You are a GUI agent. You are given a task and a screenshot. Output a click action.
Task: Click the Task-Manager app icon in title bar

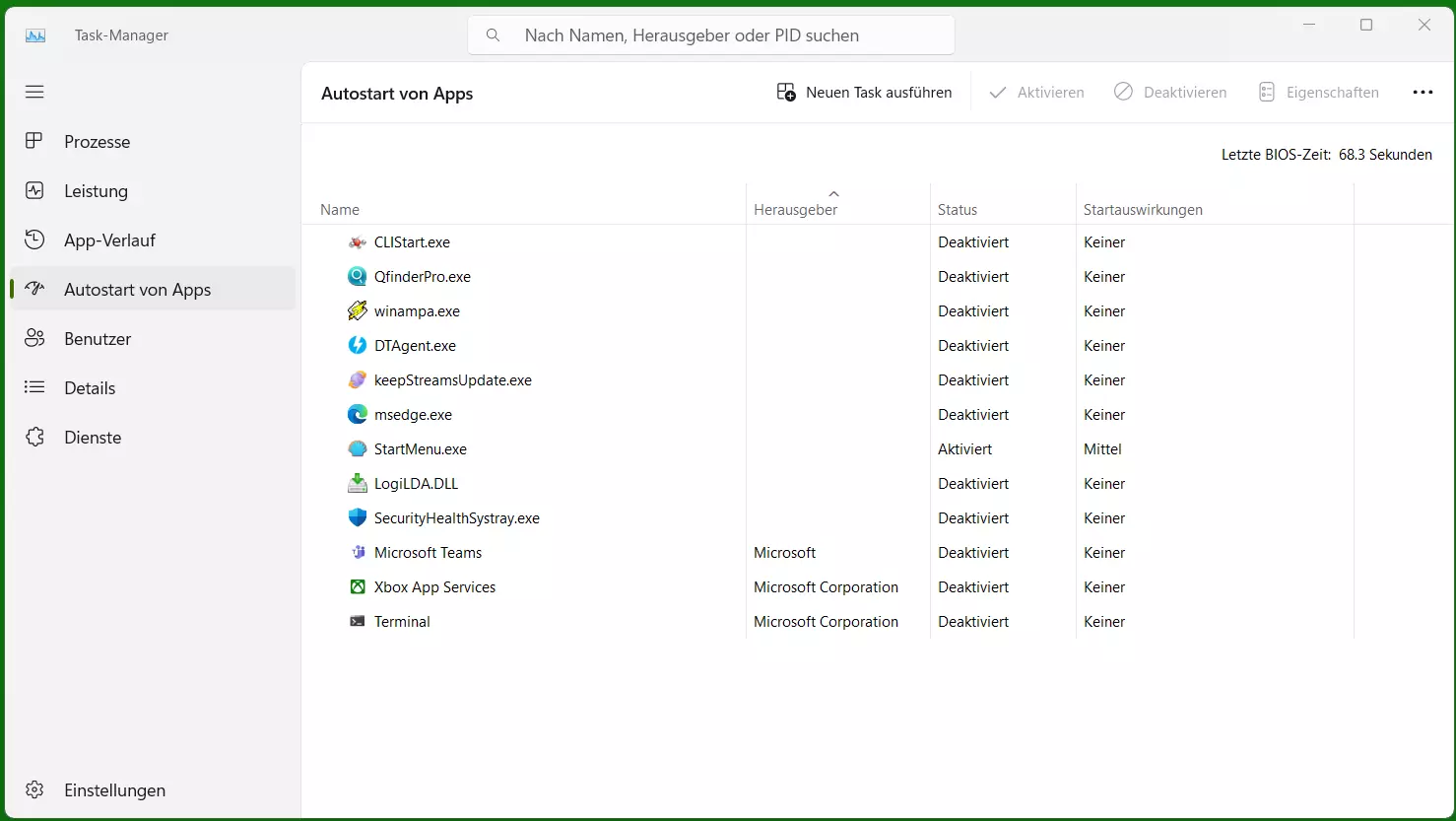click(35, 35)
